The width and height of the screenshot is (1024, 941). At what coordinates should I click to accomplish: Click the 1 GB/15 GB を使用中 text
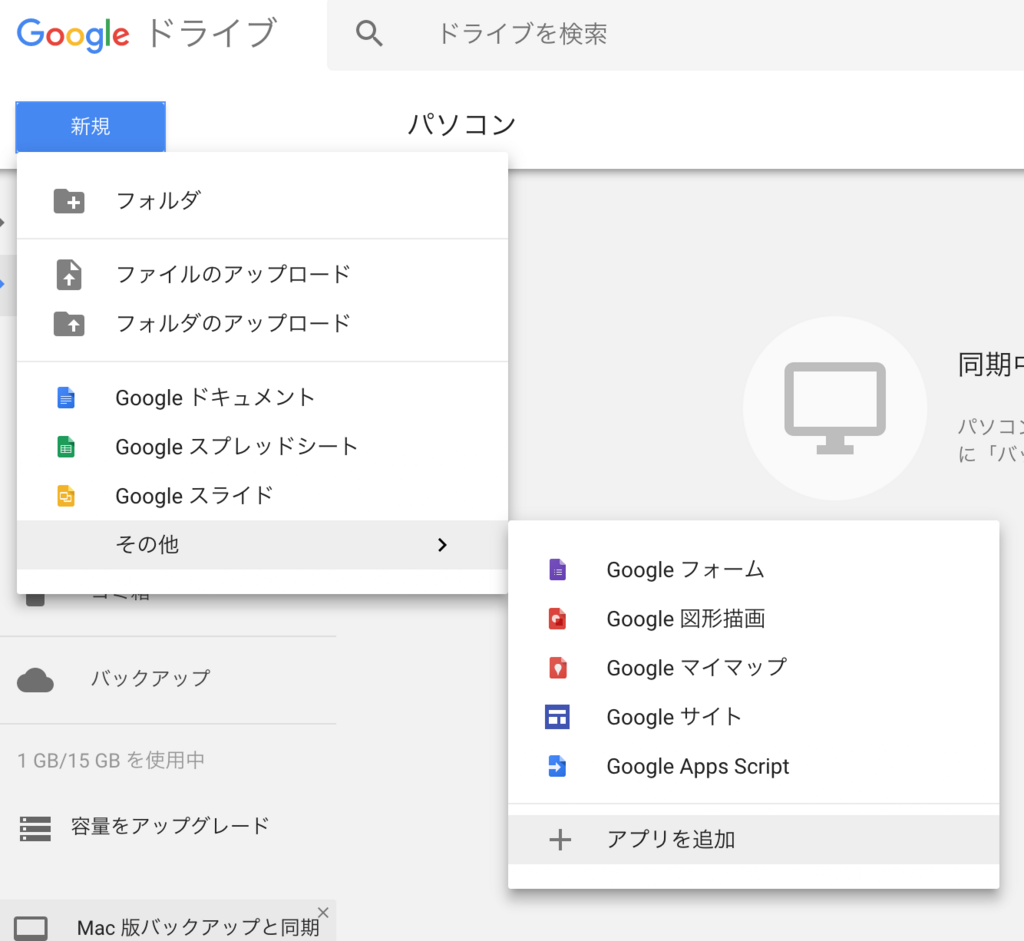pos(111,760)
